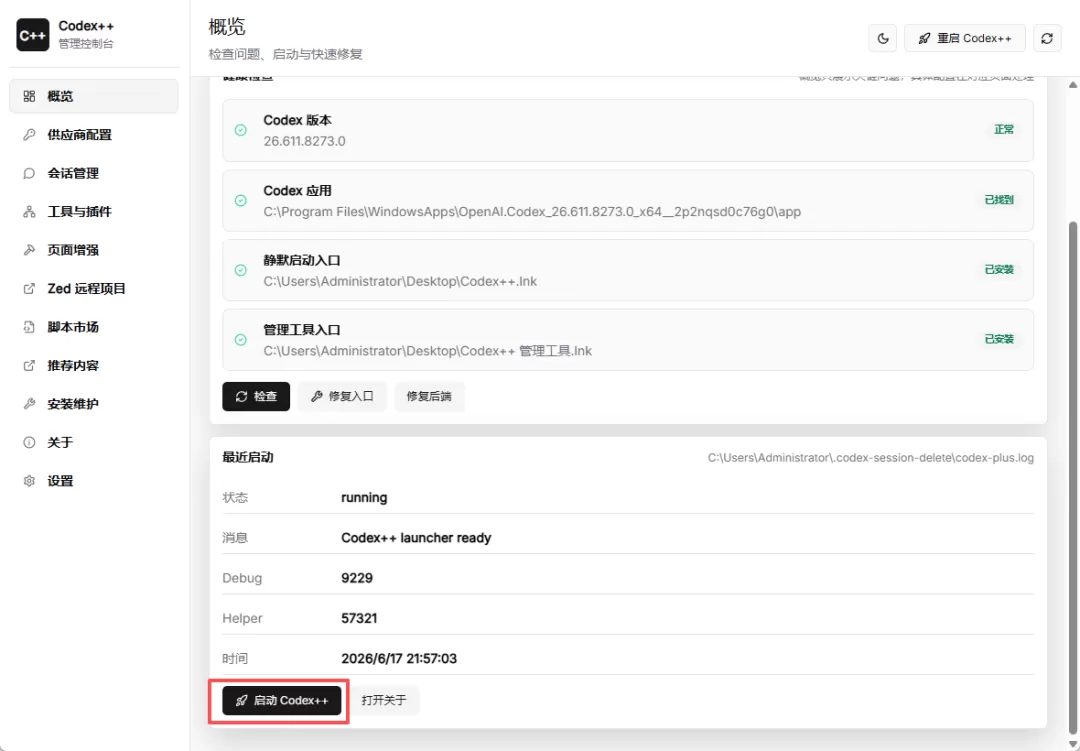Image resolution: width=1080 pixels, height=751 pixels.
Task: Click the script file icon beside 脚本市场
Action: click(29, 327)
